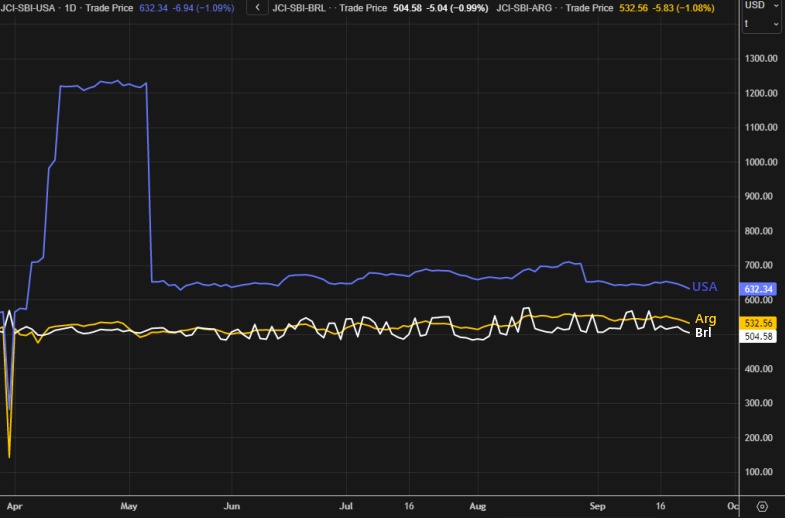Click the blue 632.34 price axis tag
This screenshot has width=785, height=518.
(760, 289)
